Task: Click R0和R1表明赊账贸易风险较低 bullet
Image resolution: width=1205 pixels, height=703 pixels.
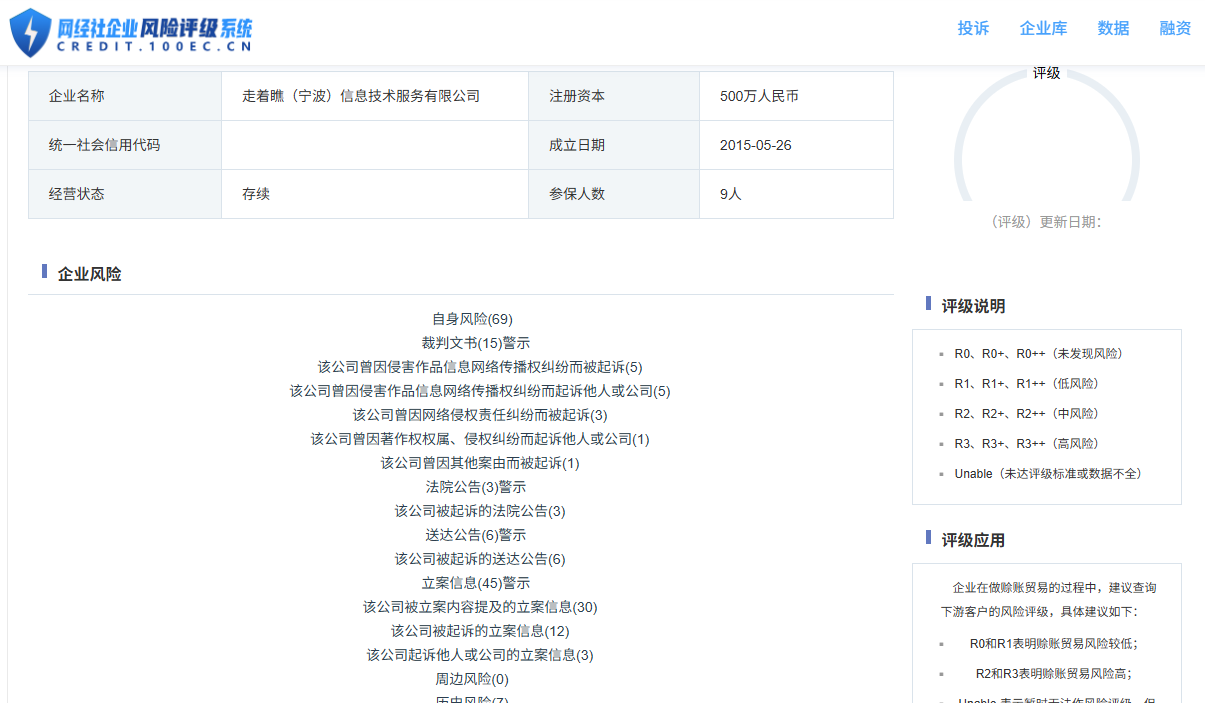Action: point(1053,644)
